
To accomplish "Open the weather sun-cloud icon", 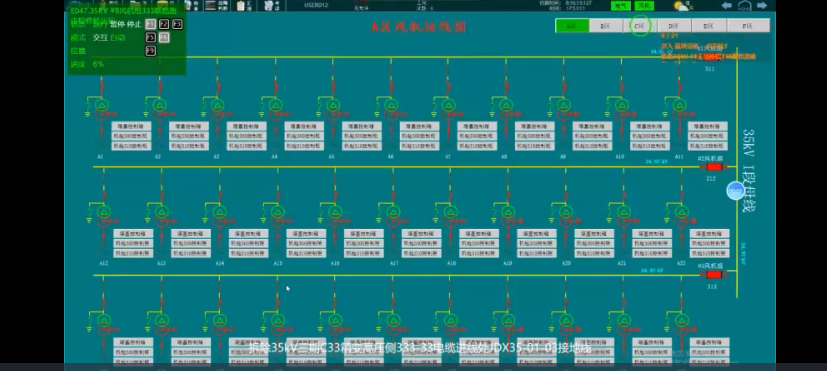I will click(x=681, y=6).
